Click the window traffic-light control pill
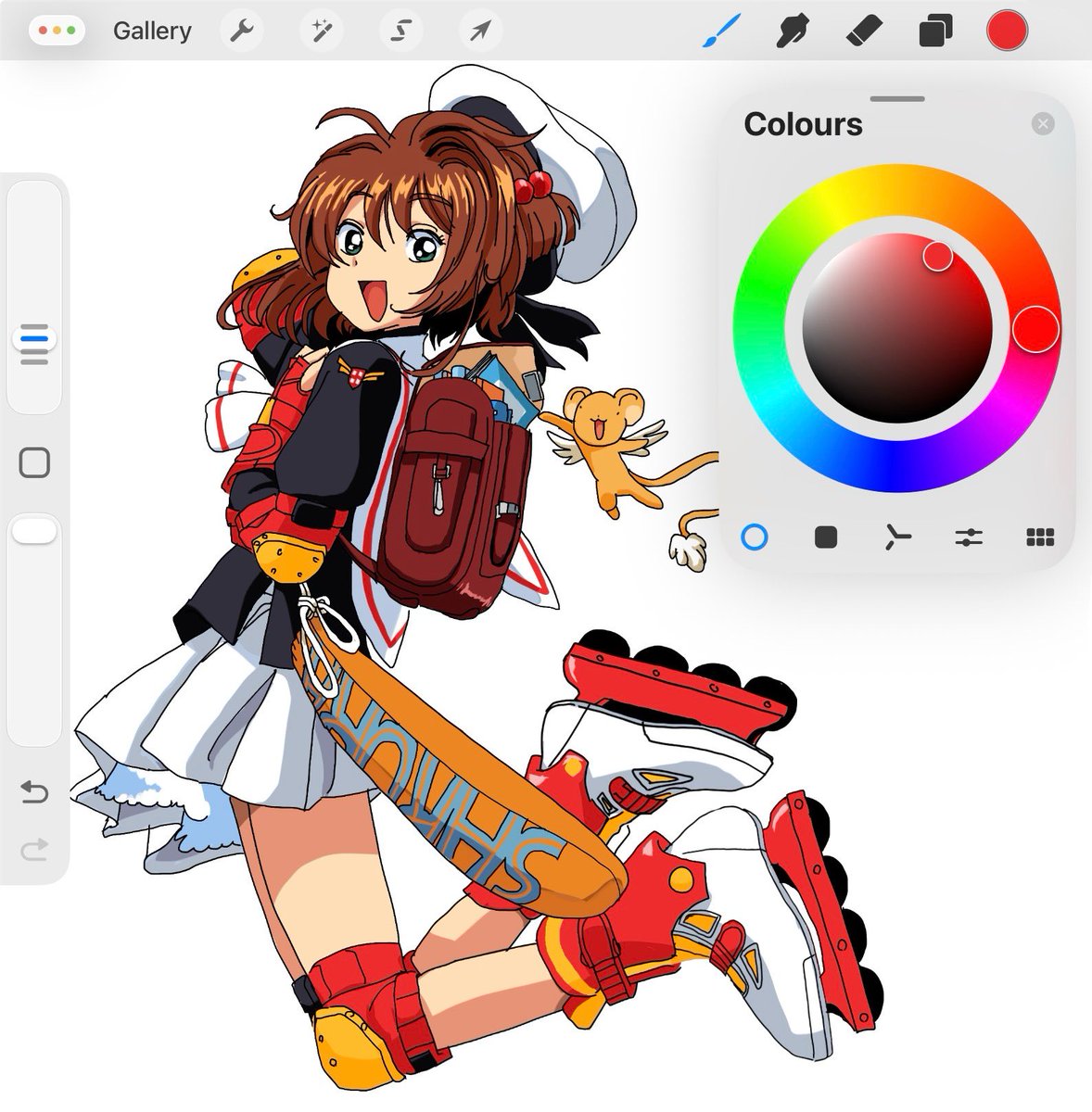1092x1112 pixels. tap(57, 31)
